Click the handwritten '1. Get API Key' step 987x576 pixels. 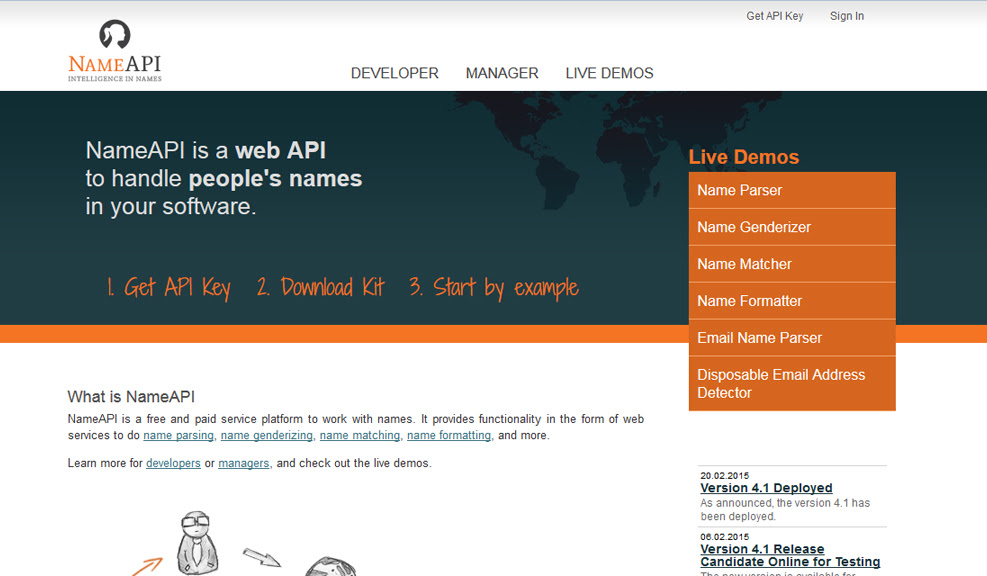click(x=169, y=288)
